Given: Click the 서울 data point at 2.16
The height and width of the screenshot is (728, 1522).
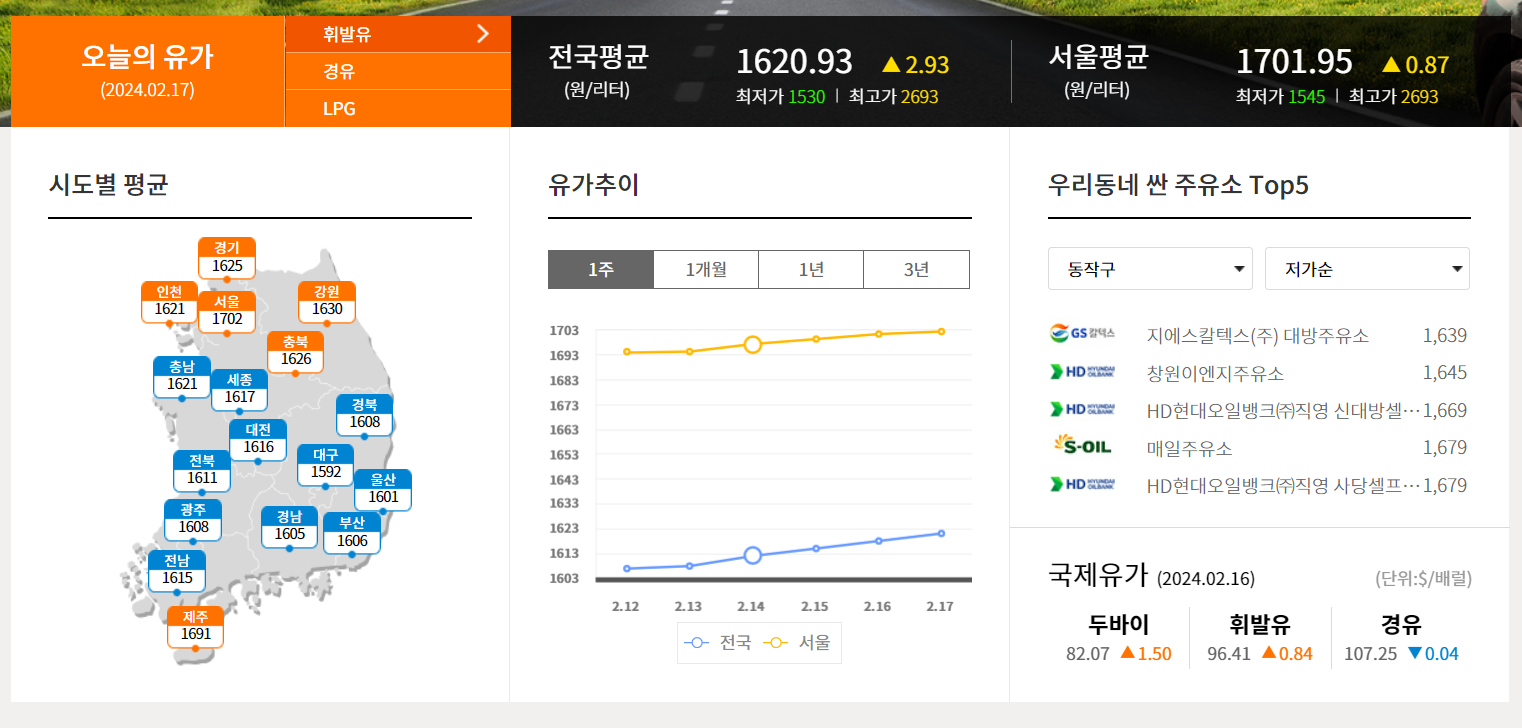Looking at the screenshot, I should 879,334.
